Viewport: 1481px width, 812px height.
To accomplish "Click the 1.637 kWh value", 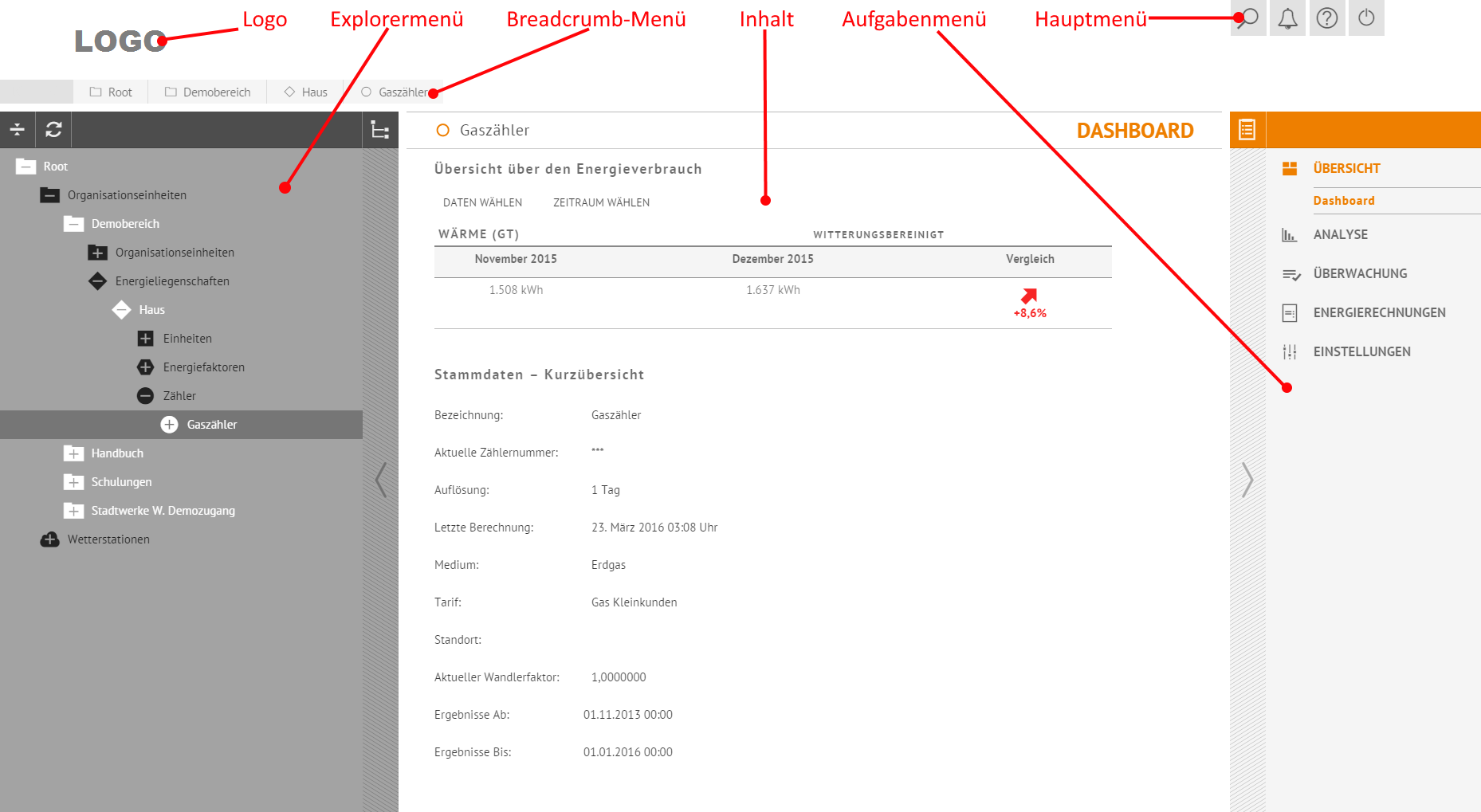I will [773, 290].
